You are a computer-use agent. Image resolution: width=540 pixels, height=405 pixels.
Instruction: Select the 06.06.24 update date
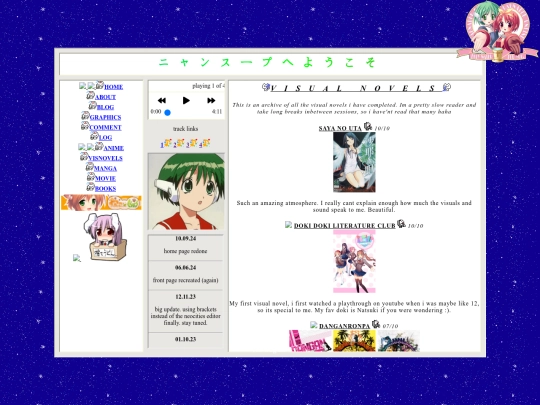(185, 268)
